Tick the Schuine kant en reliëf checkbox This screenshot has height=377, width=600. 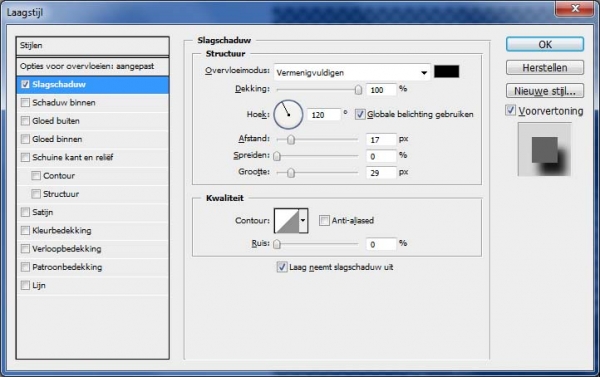tap(25, 157)
